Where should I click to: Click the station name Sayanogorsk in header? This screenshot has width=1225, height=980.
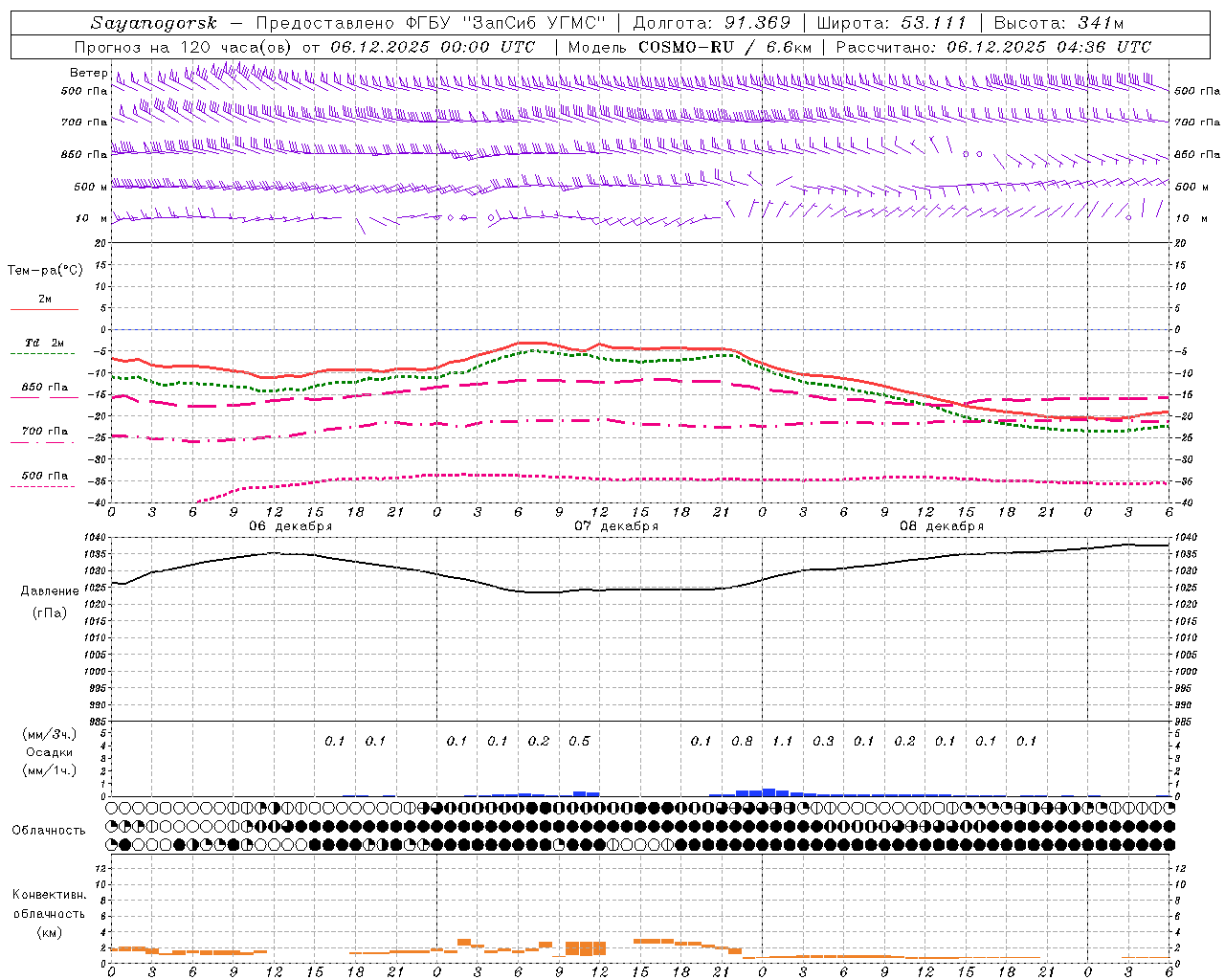[x=153, y=23]
